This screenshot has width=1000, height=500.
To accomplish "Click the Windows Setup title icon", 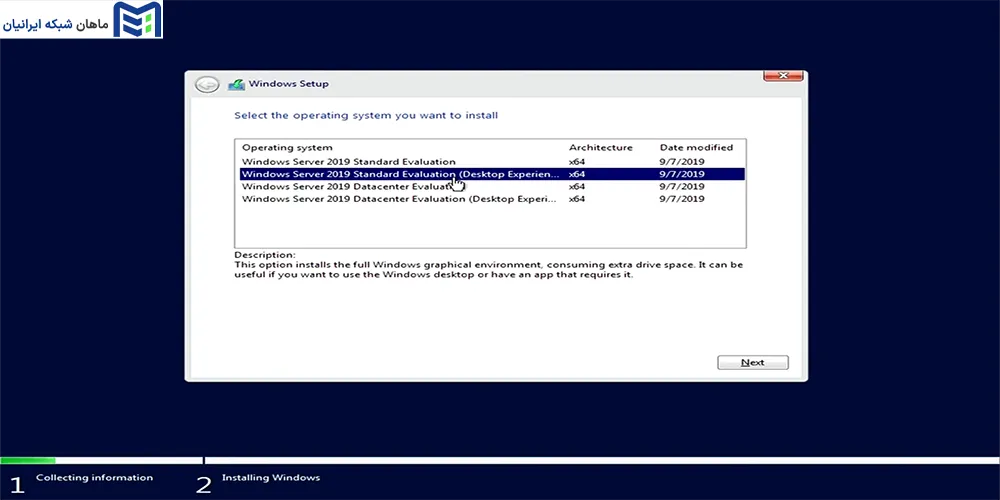I will coord(237,84).
